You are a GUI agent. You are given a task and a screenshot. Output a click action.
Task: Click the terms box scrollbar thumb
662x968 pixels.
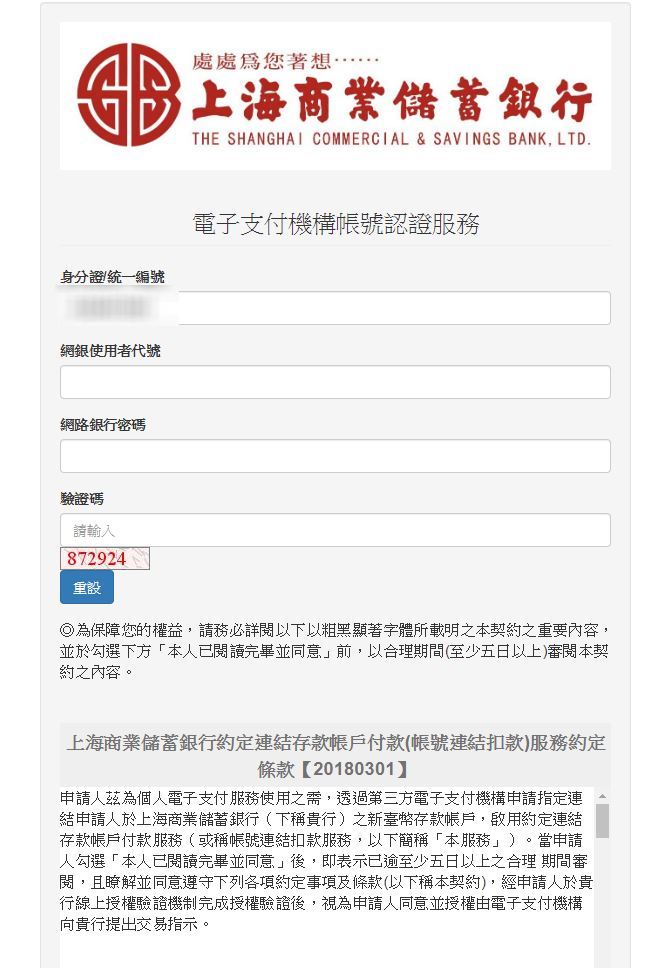pos(602,820)
